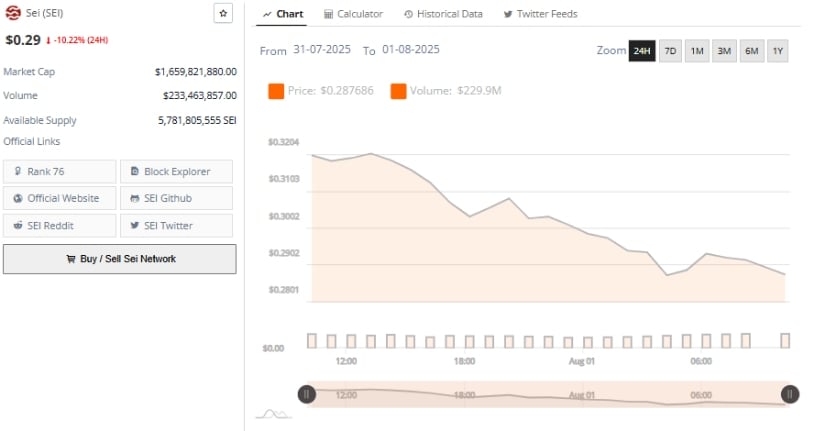The height and width of the screenshot is (431, 825).
Task: Click the Available Supply value 5,781,805,555 SEI
Action: click(x=197, y=121)
